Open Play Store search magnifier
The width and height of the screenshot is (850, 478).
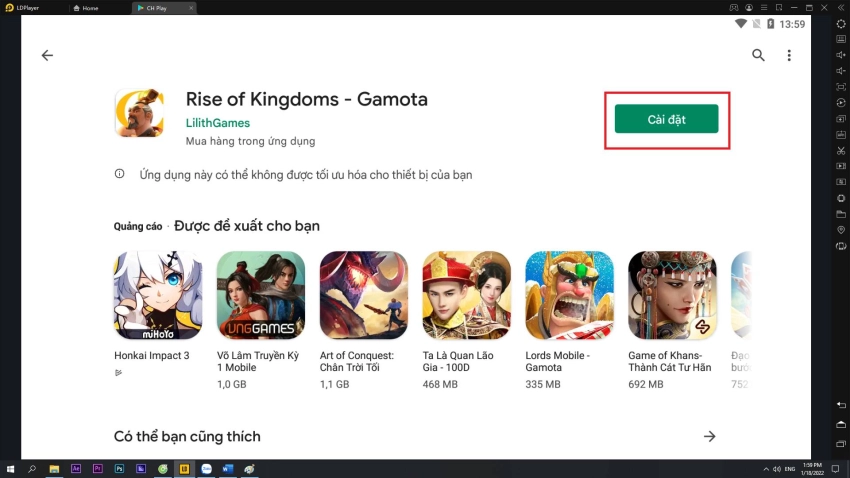759,56
